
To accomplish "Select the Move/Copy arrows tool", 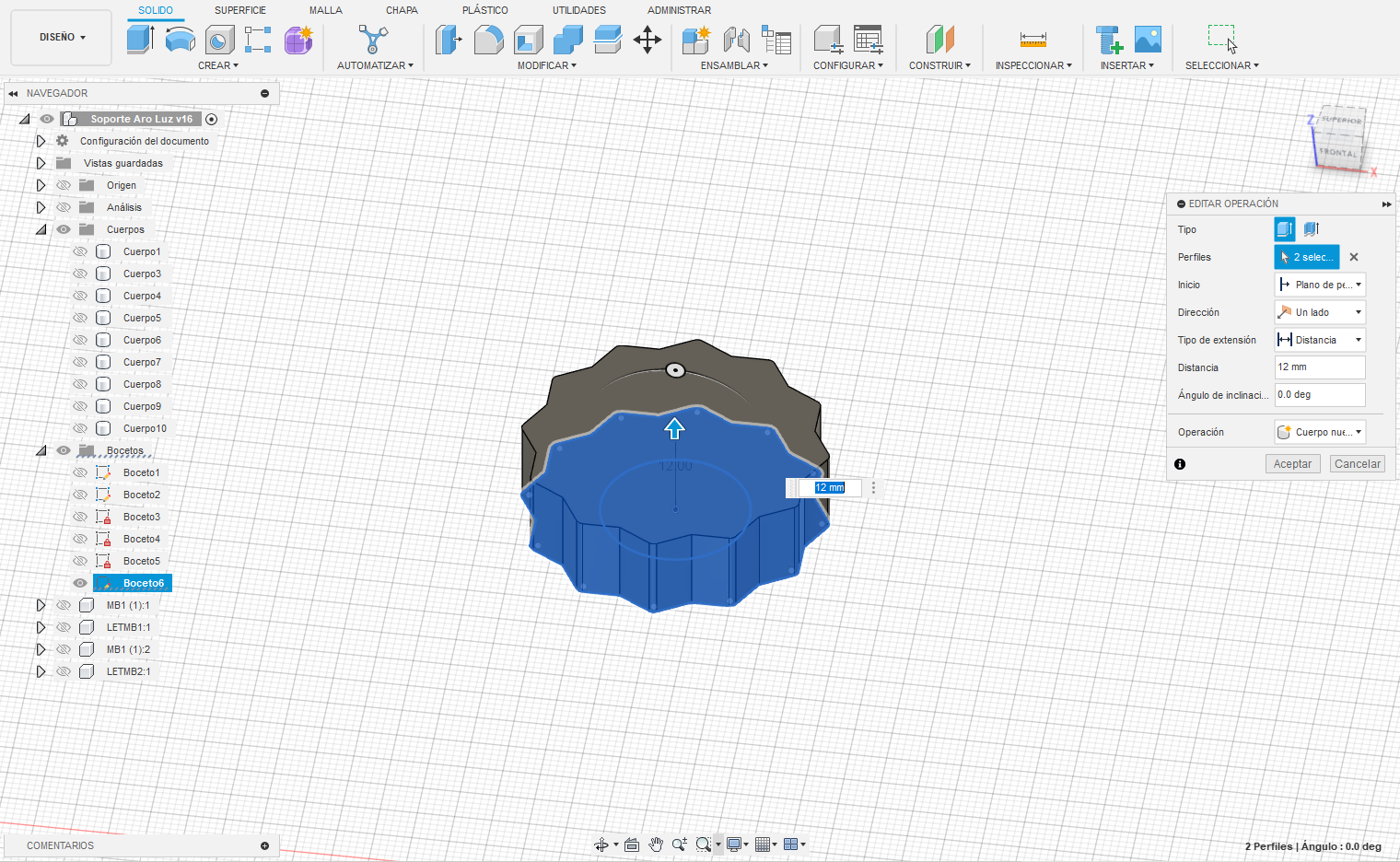I will click(x=647, y=40).
